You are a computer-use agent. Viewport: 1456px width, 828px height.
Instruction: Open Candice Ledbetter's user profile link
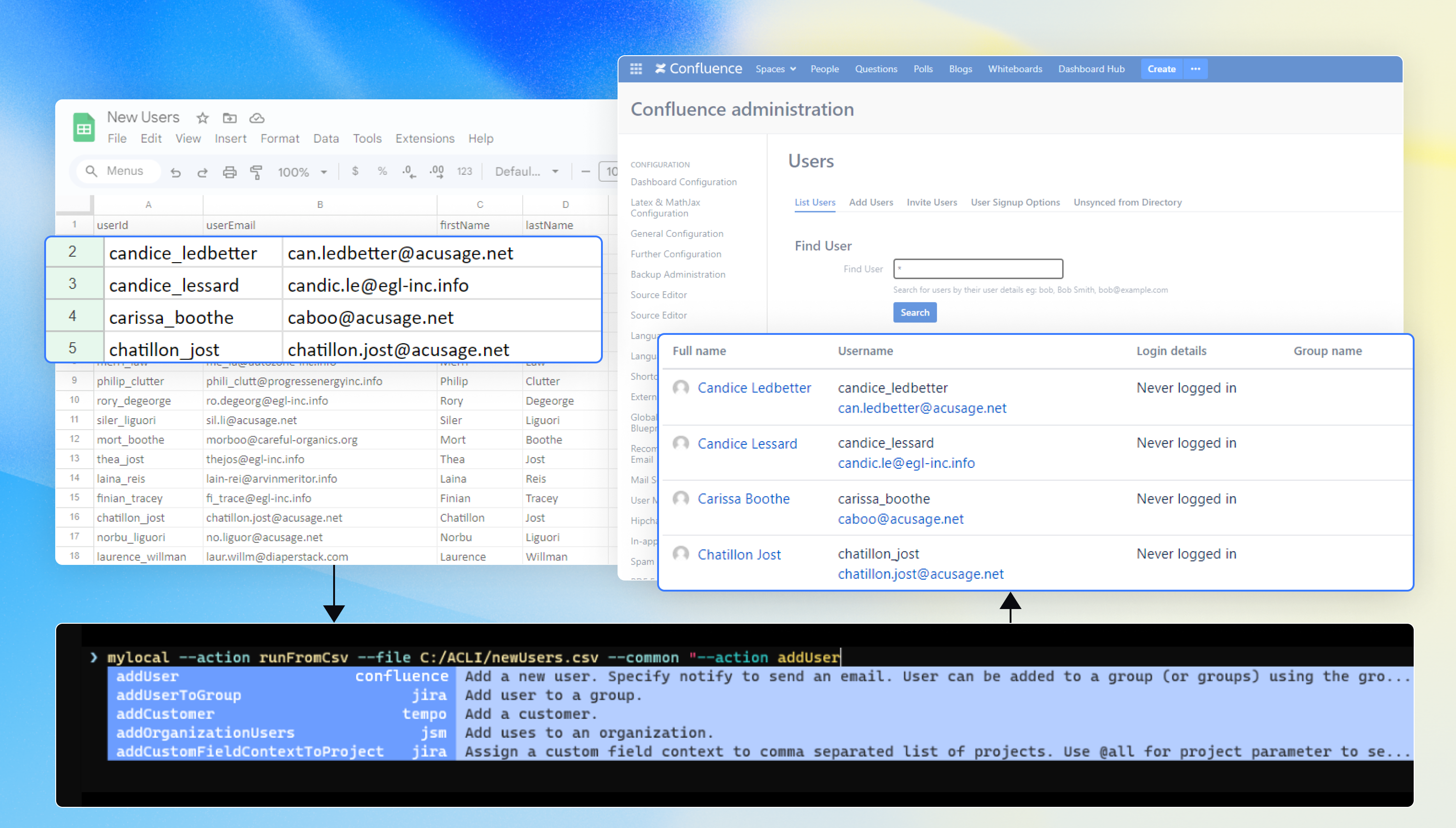(754, 388)
